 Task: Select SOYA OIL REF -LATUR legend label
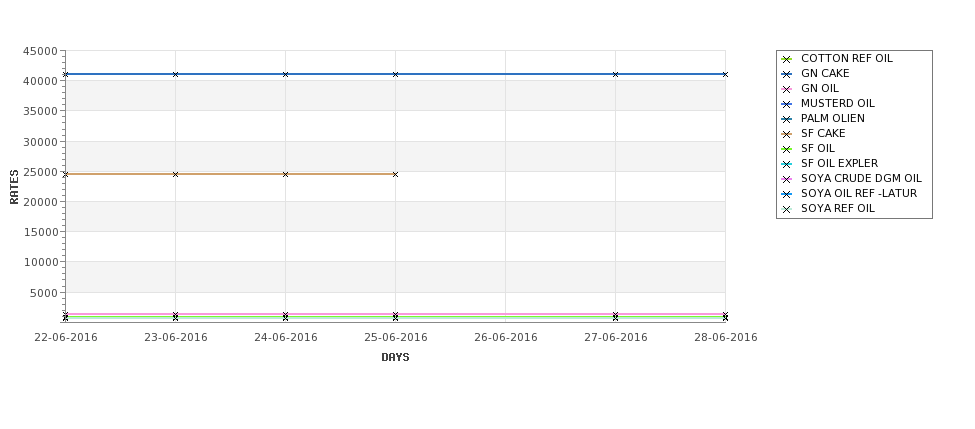click(859, 193)
